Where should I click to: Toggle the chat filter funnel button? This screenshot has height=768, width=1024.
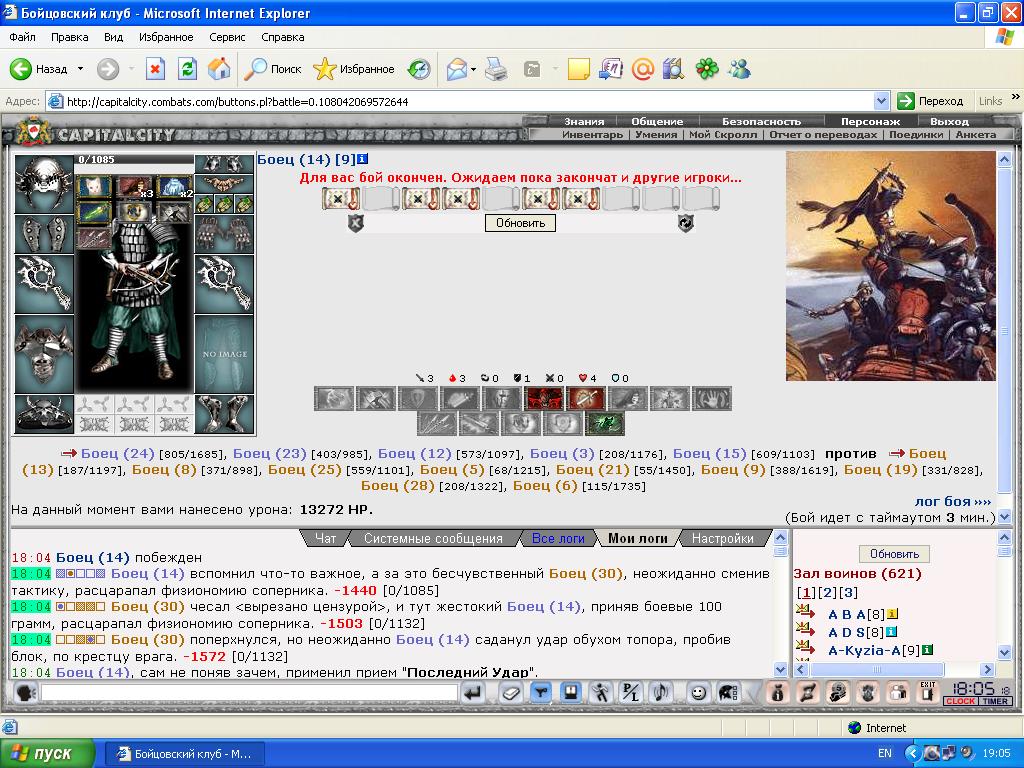[541, 693]
